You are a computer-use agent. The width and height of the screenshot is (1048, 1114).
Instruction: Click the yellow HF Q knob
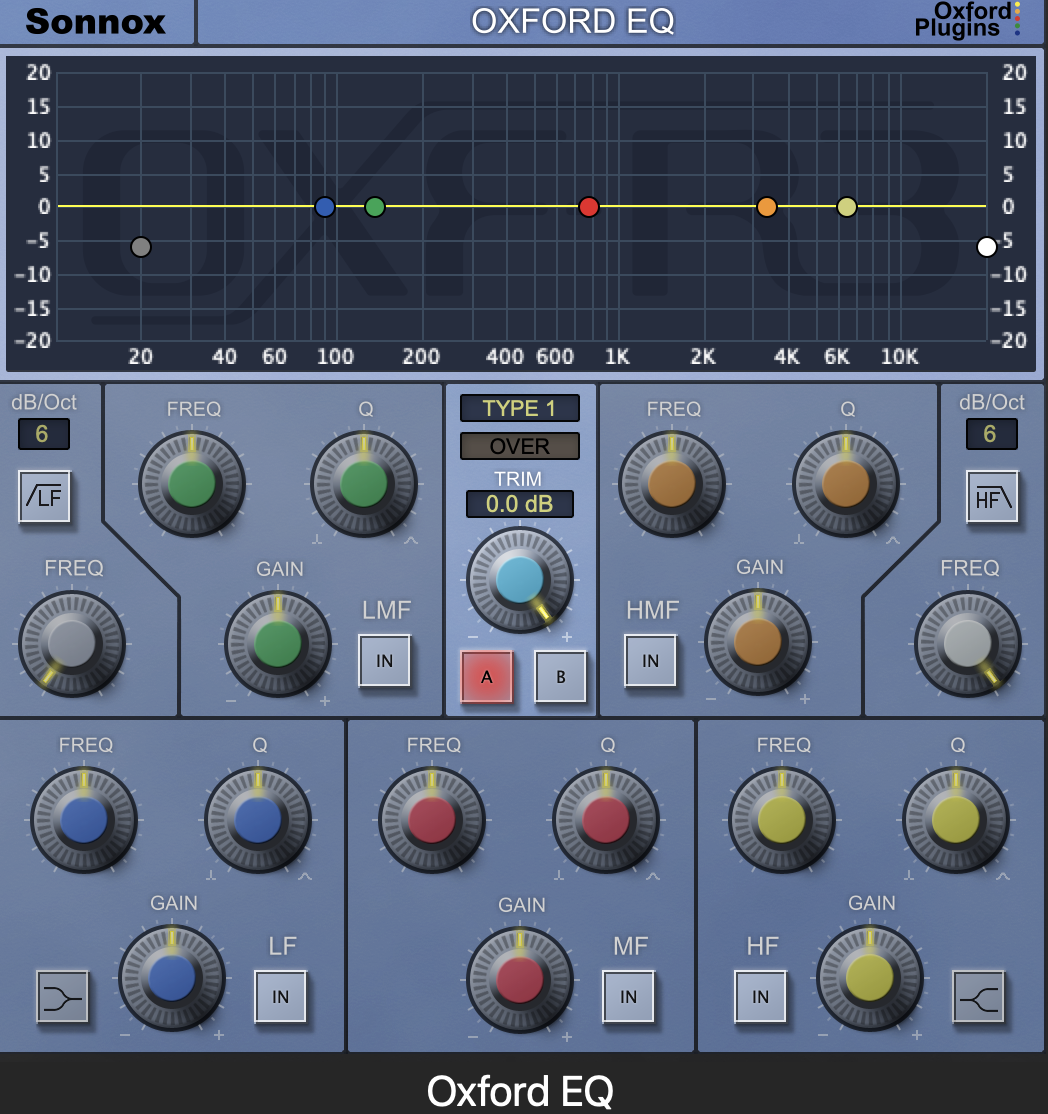956,820
